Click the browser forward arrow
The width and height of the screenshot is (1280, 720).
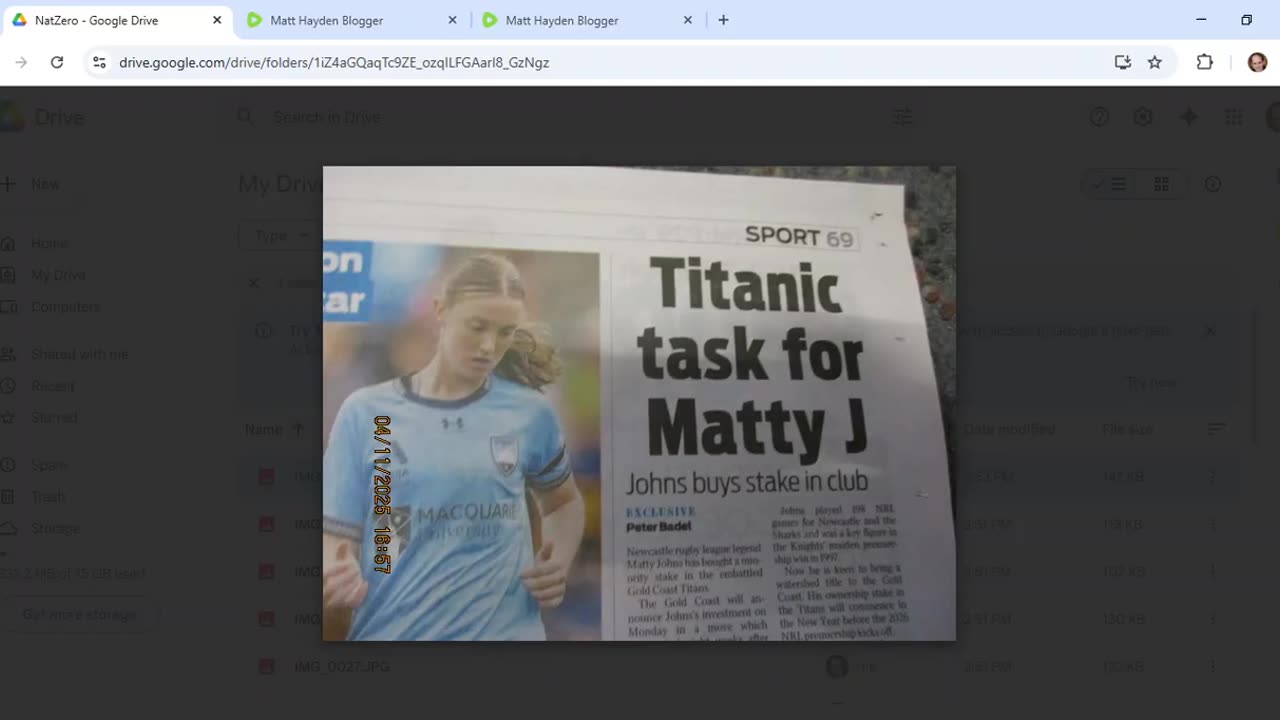(x=21, y=62)
